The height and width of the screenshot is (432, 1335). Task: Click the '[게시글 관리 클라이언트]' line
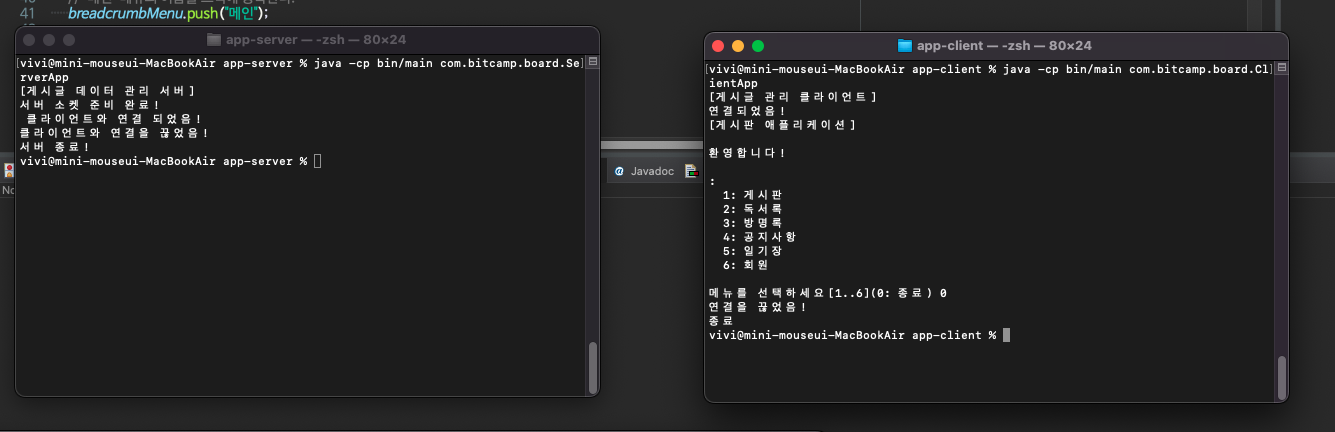pyautogui.click(x=792, y=97)
